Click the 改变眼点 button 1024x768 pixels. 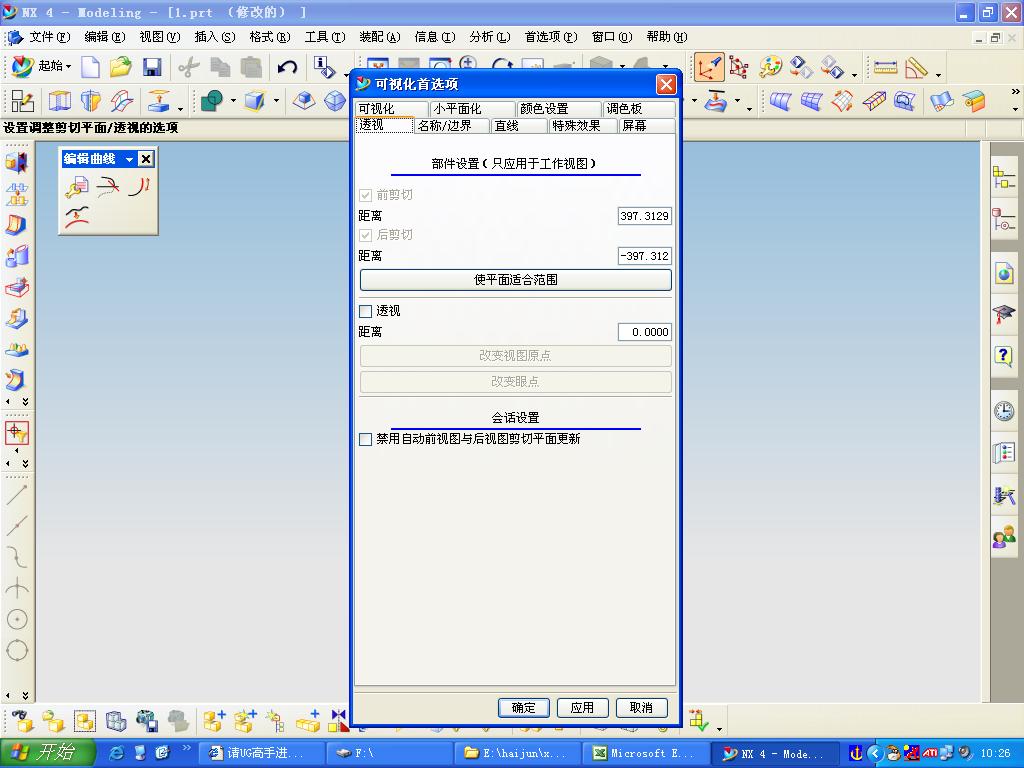pos(515,382)
